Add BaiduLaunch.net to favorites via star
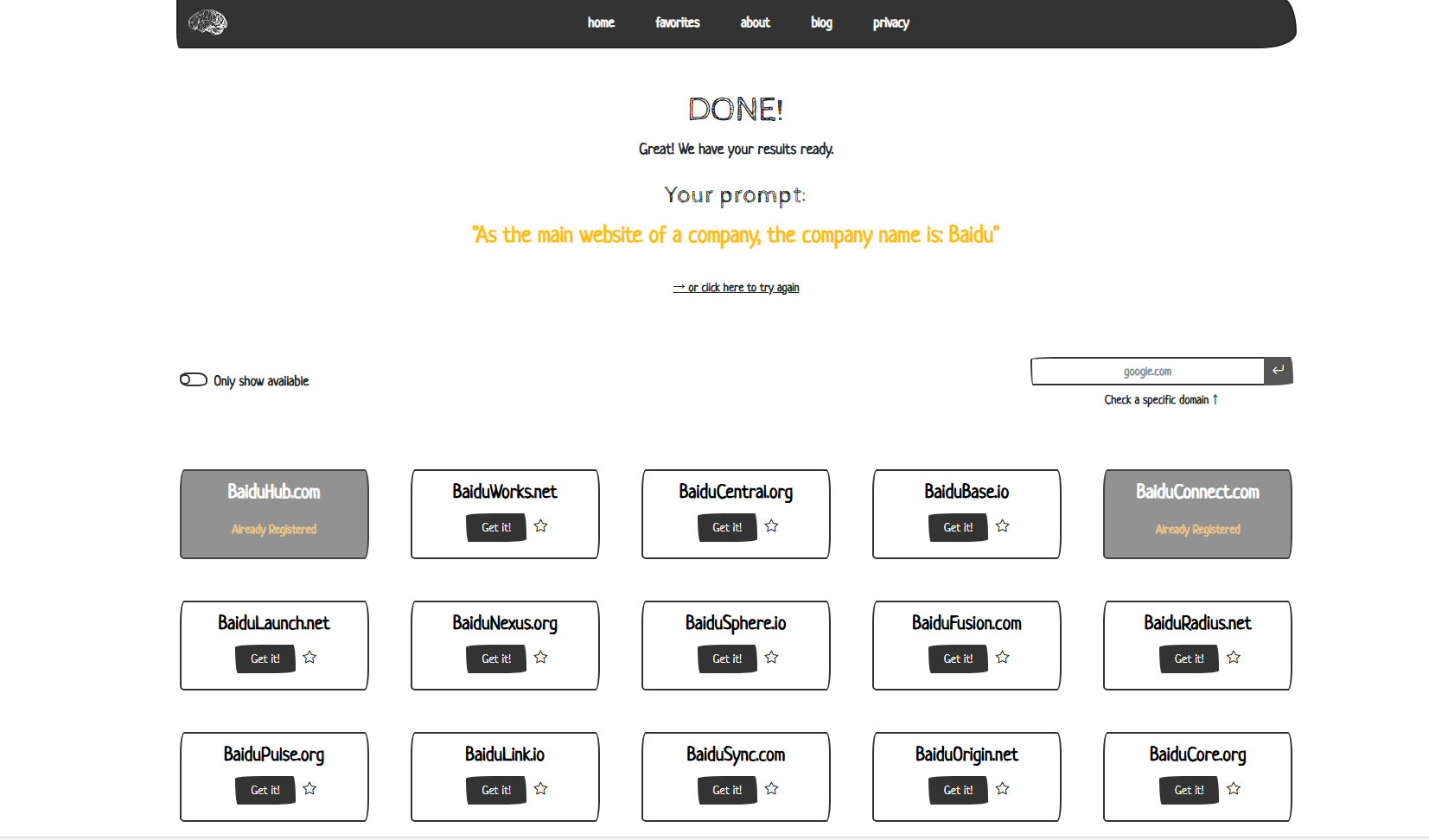 pyautogui.click(x=309, y=658)
